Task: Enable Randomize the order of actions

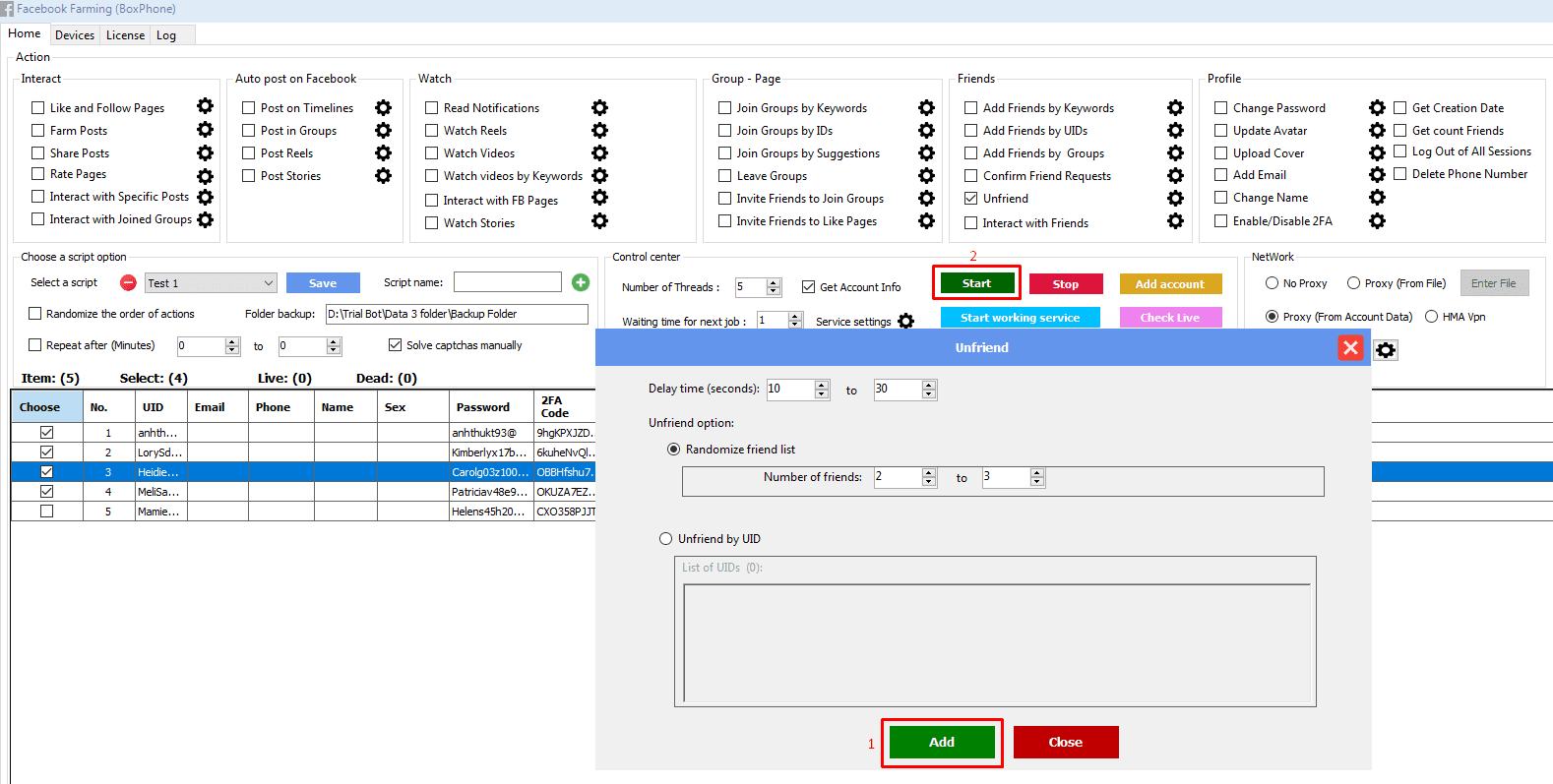Action: point(35,313)
